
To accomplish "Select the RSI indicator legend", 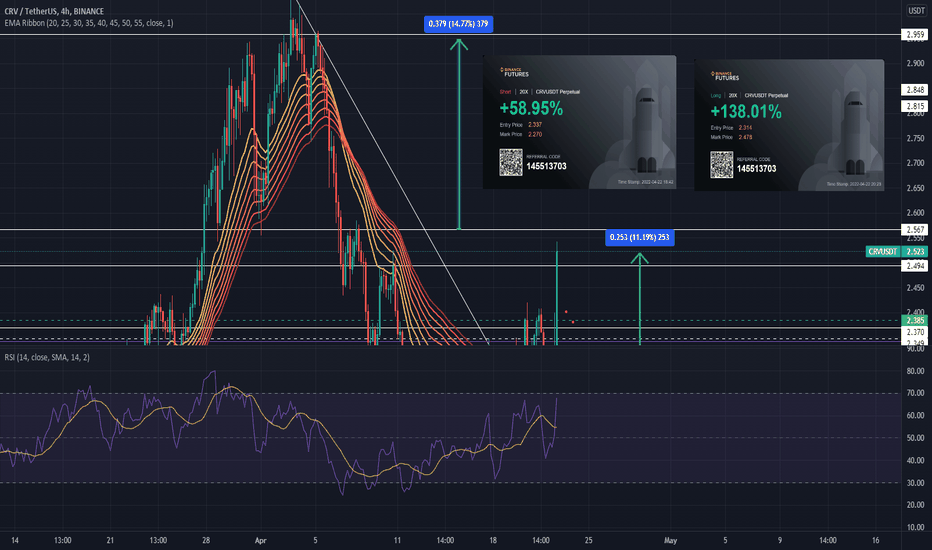I will (47, 357).
